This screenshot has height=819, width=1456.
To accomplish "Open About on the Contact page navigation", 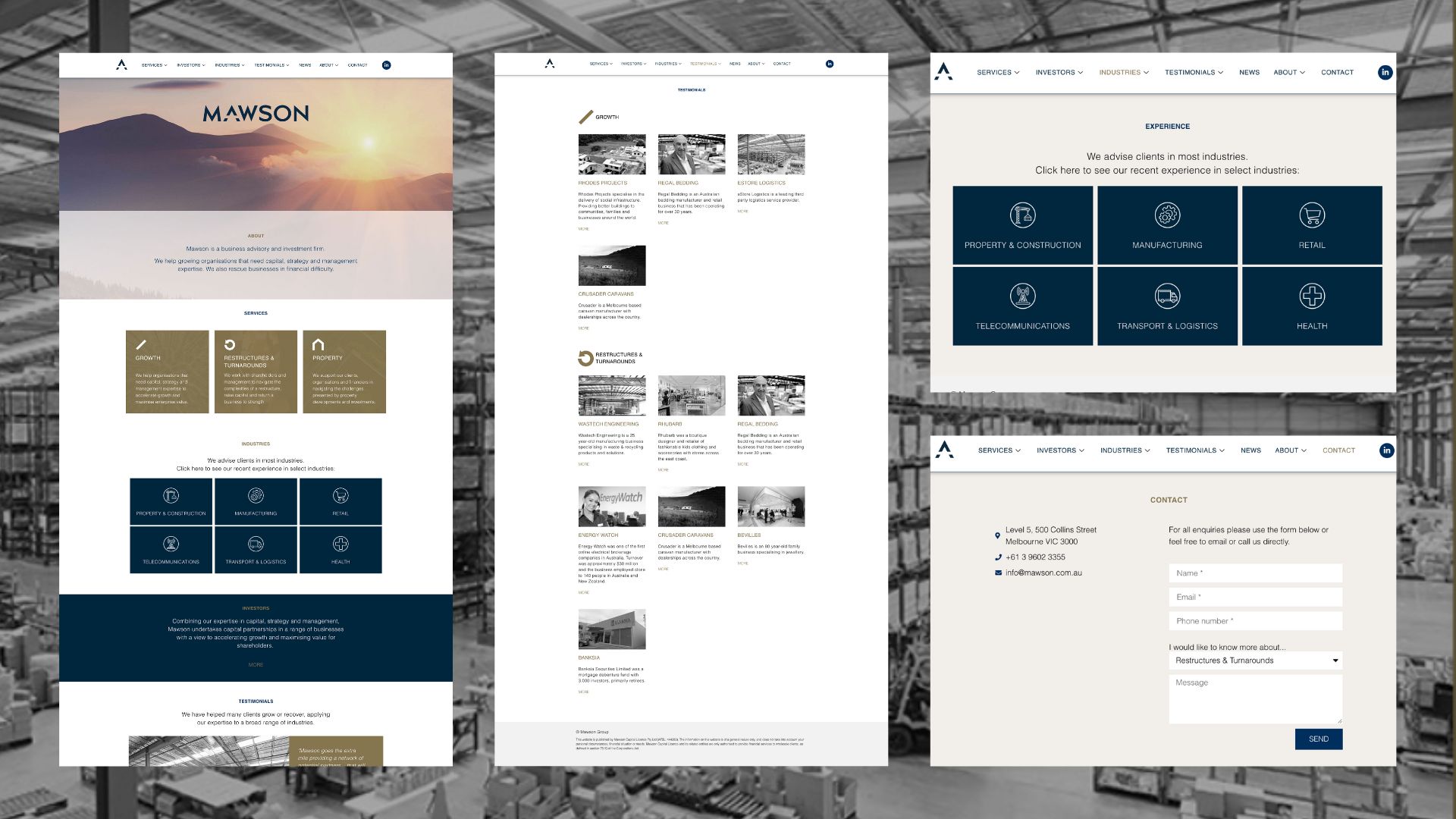I will pyautogui.click(x=1291, y=450).
